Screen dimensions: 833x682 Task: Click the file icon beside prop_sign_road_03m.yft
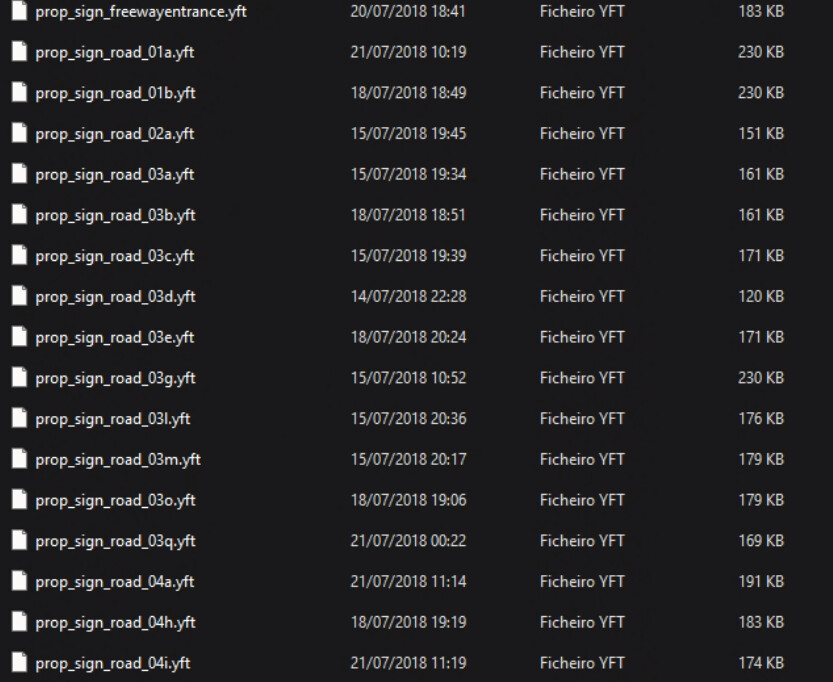[20, 459]
